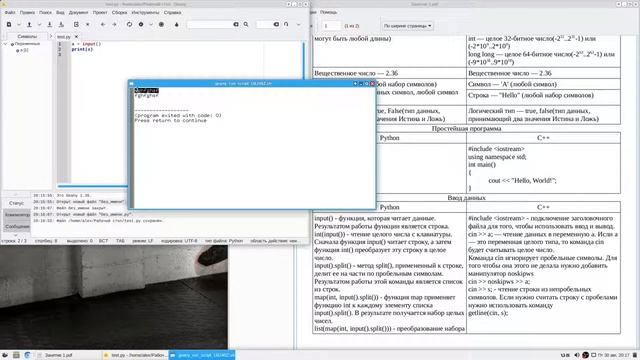Screen dimensions: 640x360
Task: Click the Save All toolbar icon
Action: pyautogui.click(x=61, y=24)
